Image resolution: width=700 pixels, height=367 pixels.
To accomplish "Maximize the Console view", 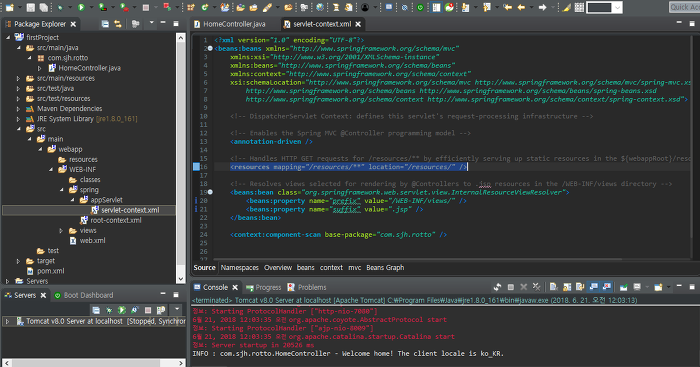I will point(692,287).
